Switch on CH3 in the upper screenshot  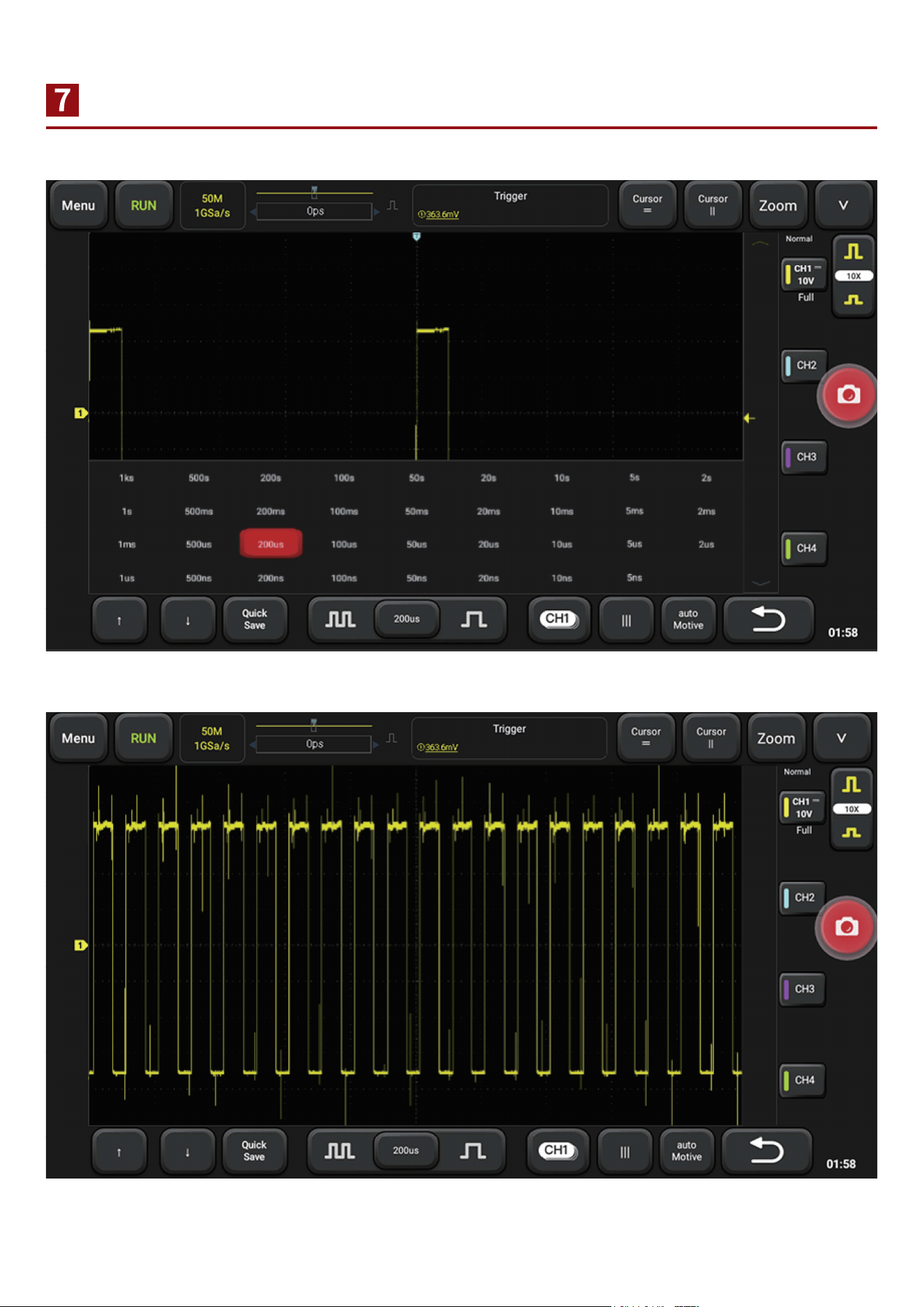tap(804, 457)
